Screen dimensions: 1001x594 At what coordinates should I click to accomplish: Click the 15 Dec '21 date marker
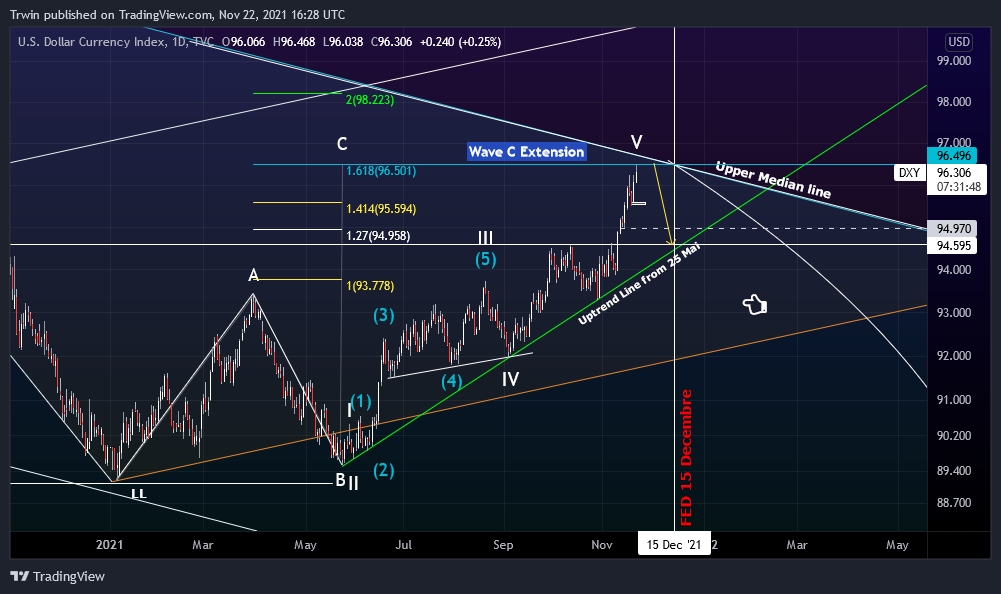click(674, 544)
